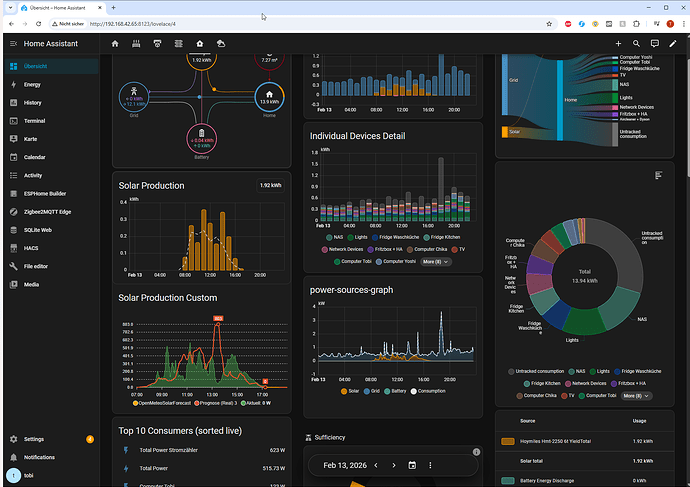Open Settings at the sidebar bottom
690x487 pixels.
pos(33,439)
